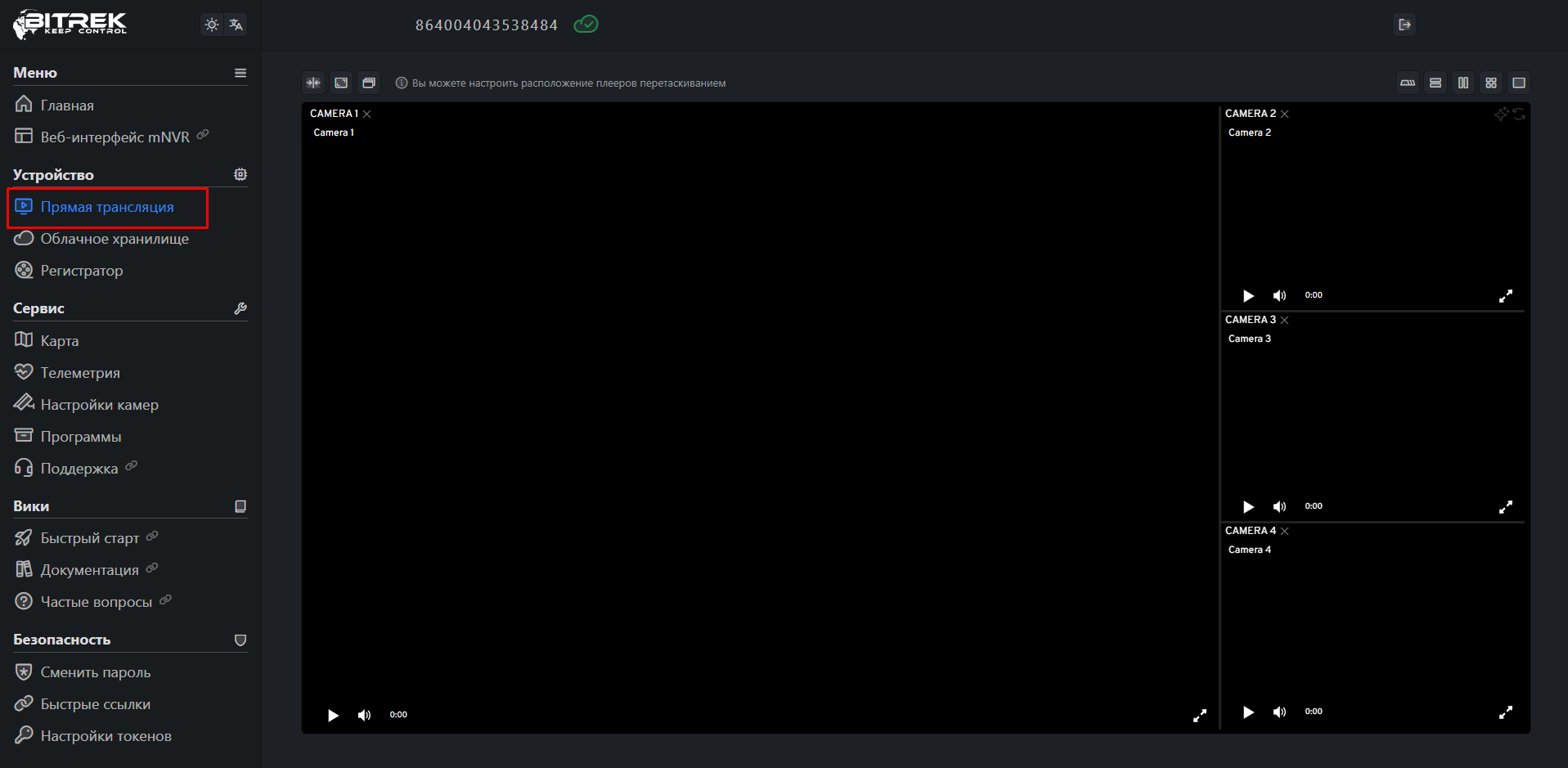
Task: Click the CAMERA 3 title label
Action: pos(1250,320)
